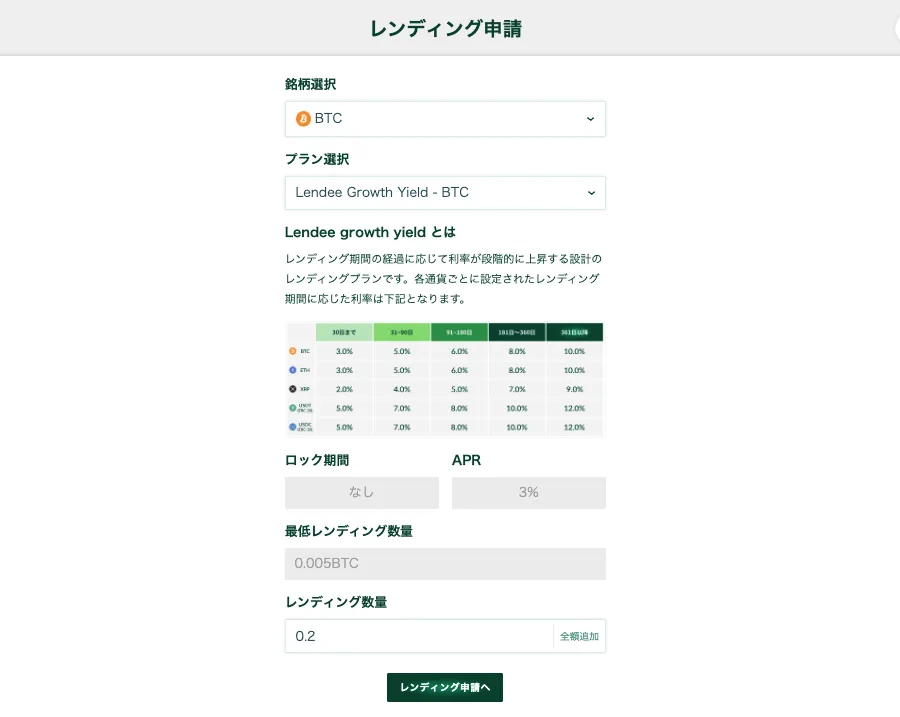This screenshot has height=717, width=900.
Task: Click USDC row 7.0% cell
Action: tap(402, 427)
